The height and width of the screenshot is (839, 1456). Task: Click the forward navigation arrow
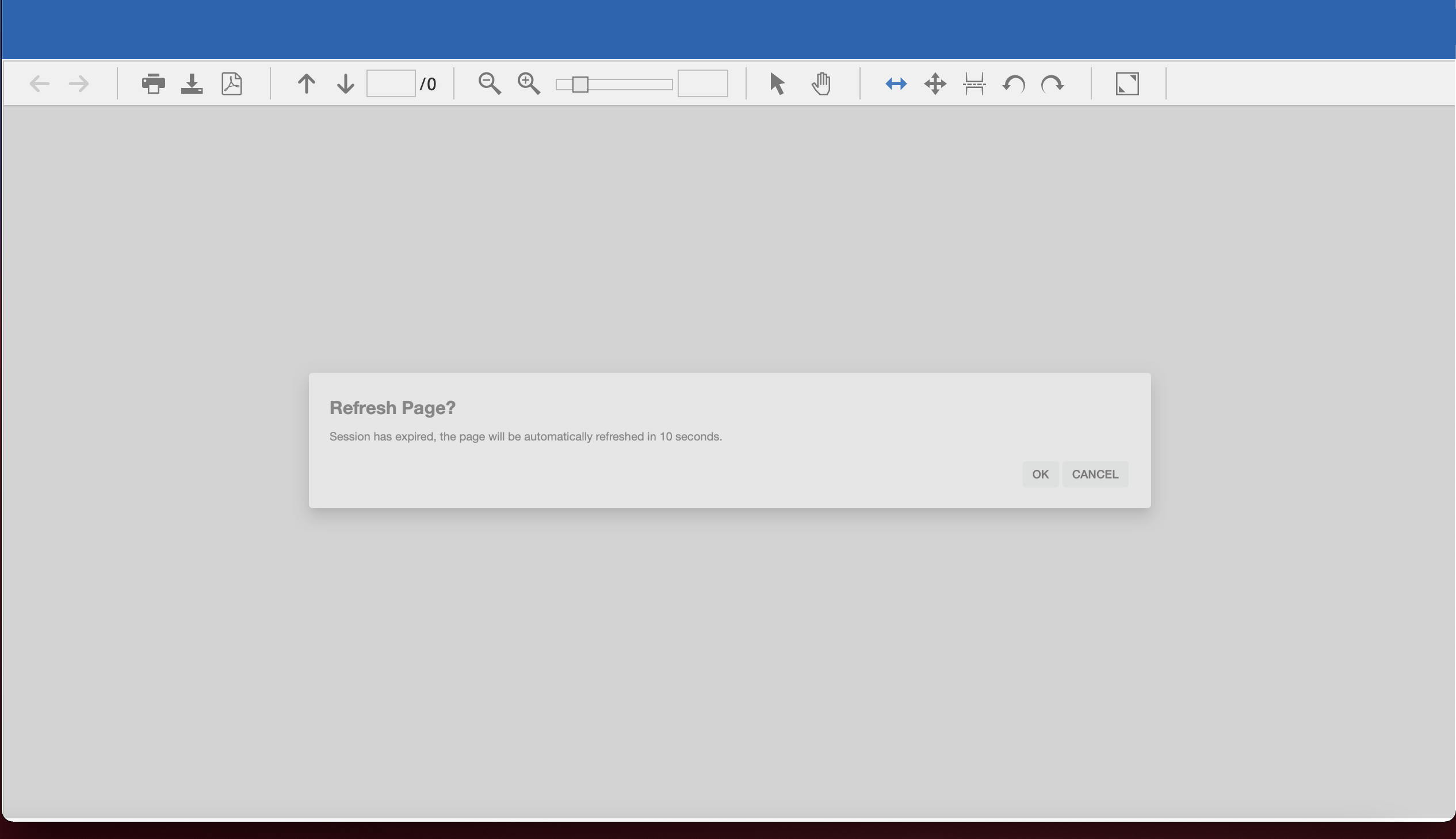[79, 83]
